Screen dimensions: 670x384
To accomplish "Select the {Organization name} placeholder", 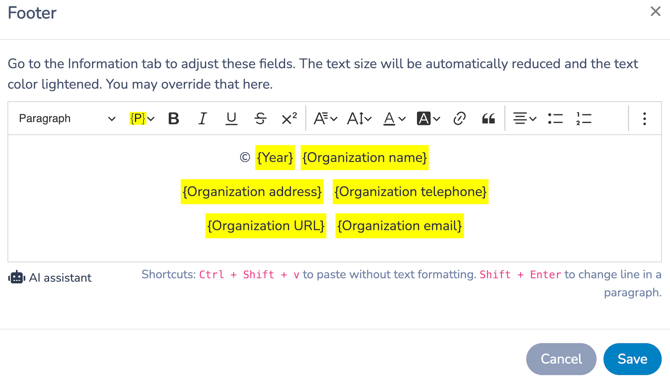I will tap(364, 158).
